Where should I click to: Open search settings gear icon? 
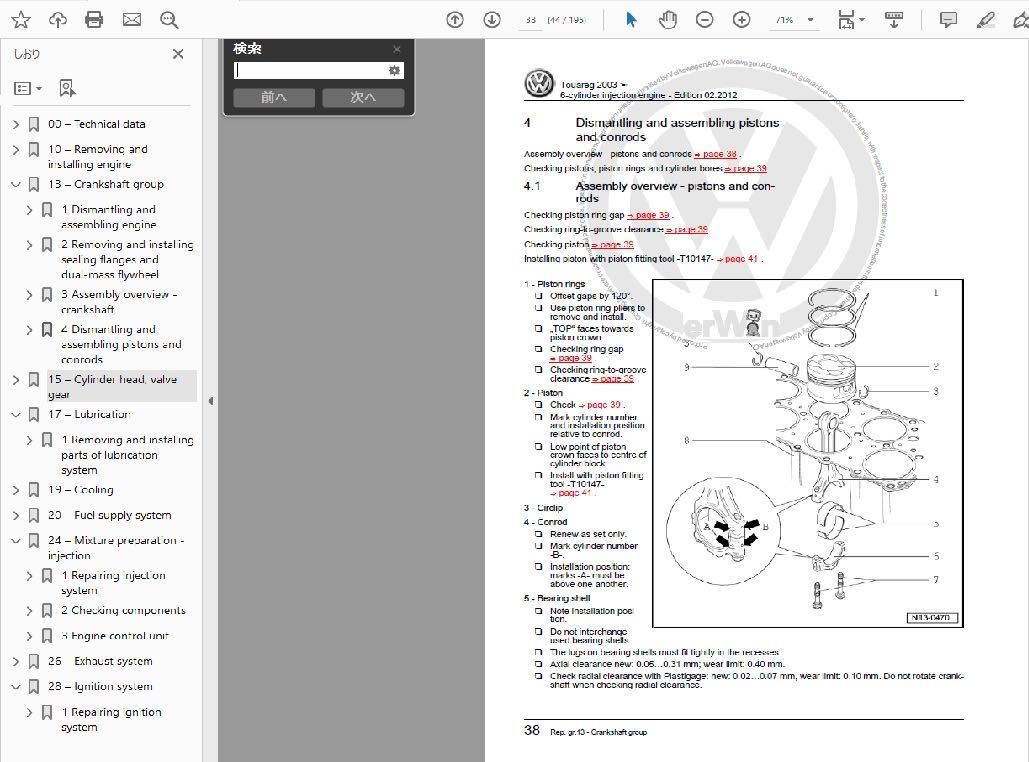tap(394, 70)
